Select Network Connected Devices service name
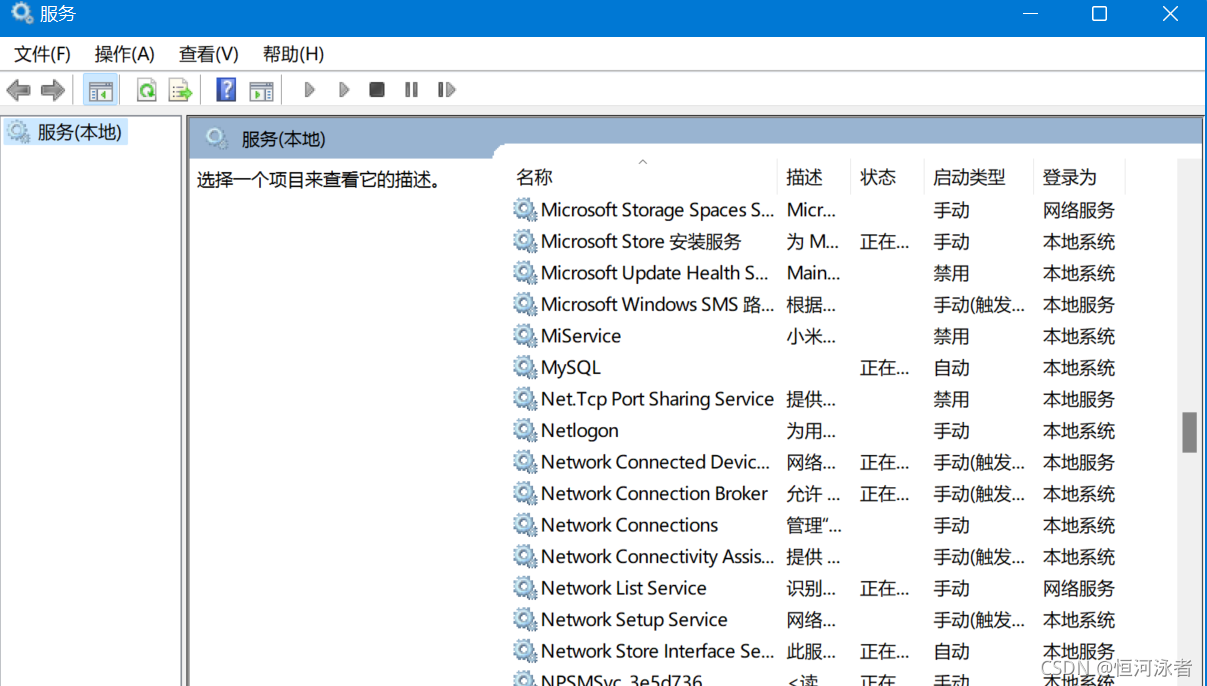The height and width of the screenshot is (686, 1207). pos(656,462)
